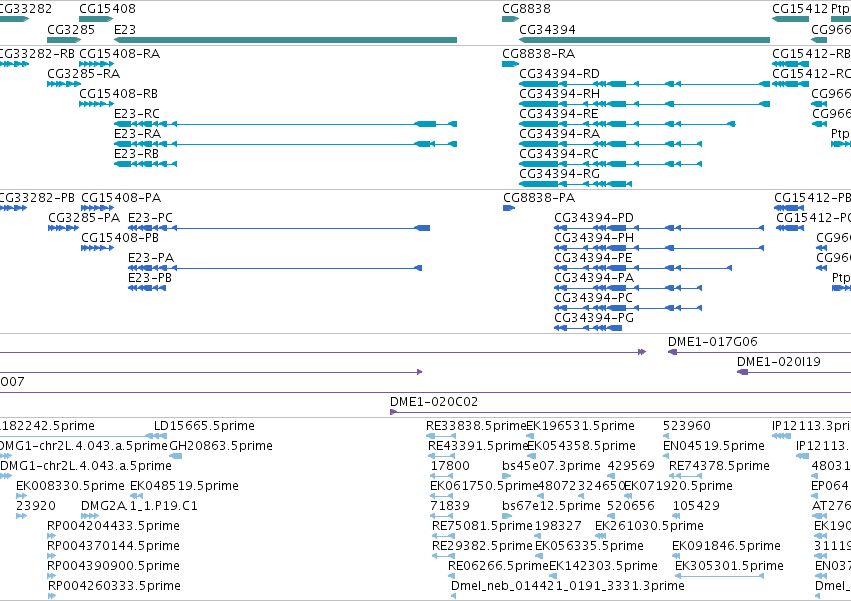Open the RE75081.5prime EST
This screenshot has width=851, height=601.
pos(442,536)
